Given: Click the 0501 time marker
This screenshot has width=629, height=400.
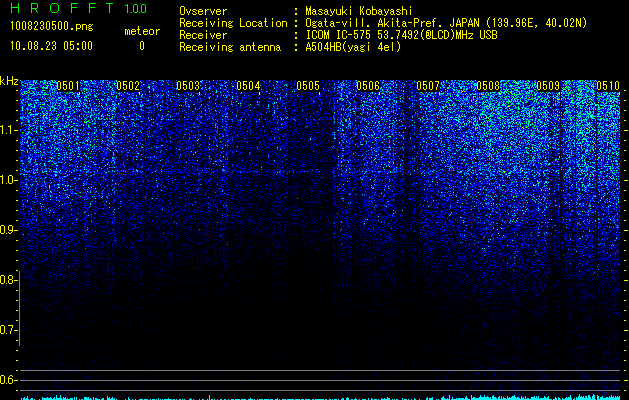Looking at the screenshot, I should (68, 86).
